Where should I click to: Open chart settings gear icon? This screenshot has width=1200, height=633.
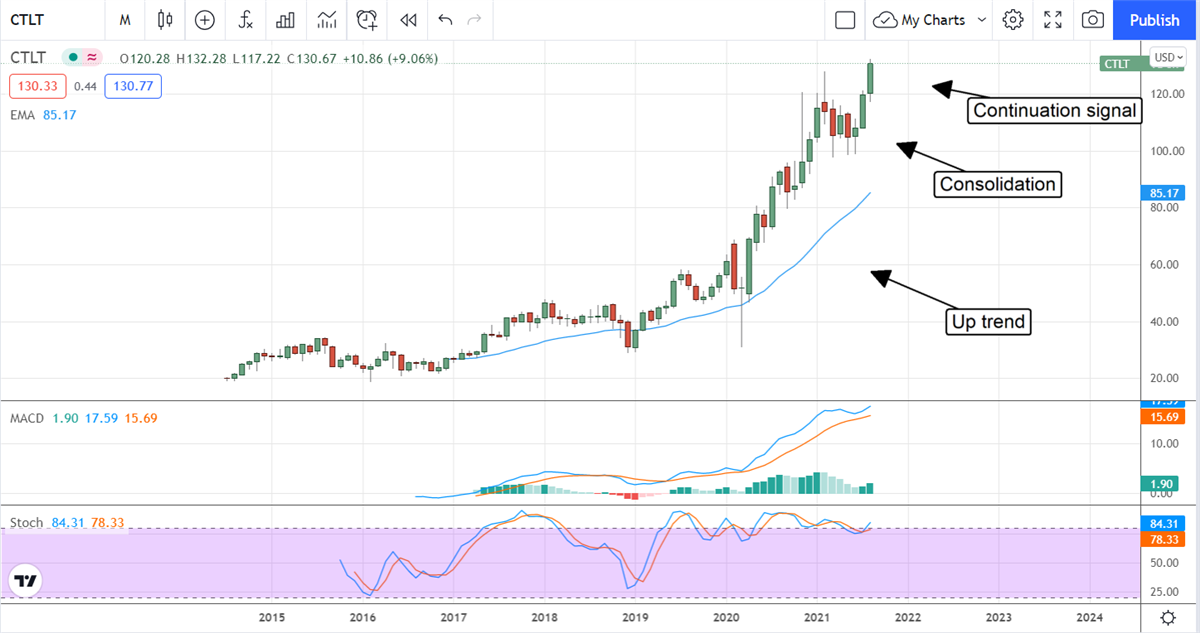click(1013, 20)
